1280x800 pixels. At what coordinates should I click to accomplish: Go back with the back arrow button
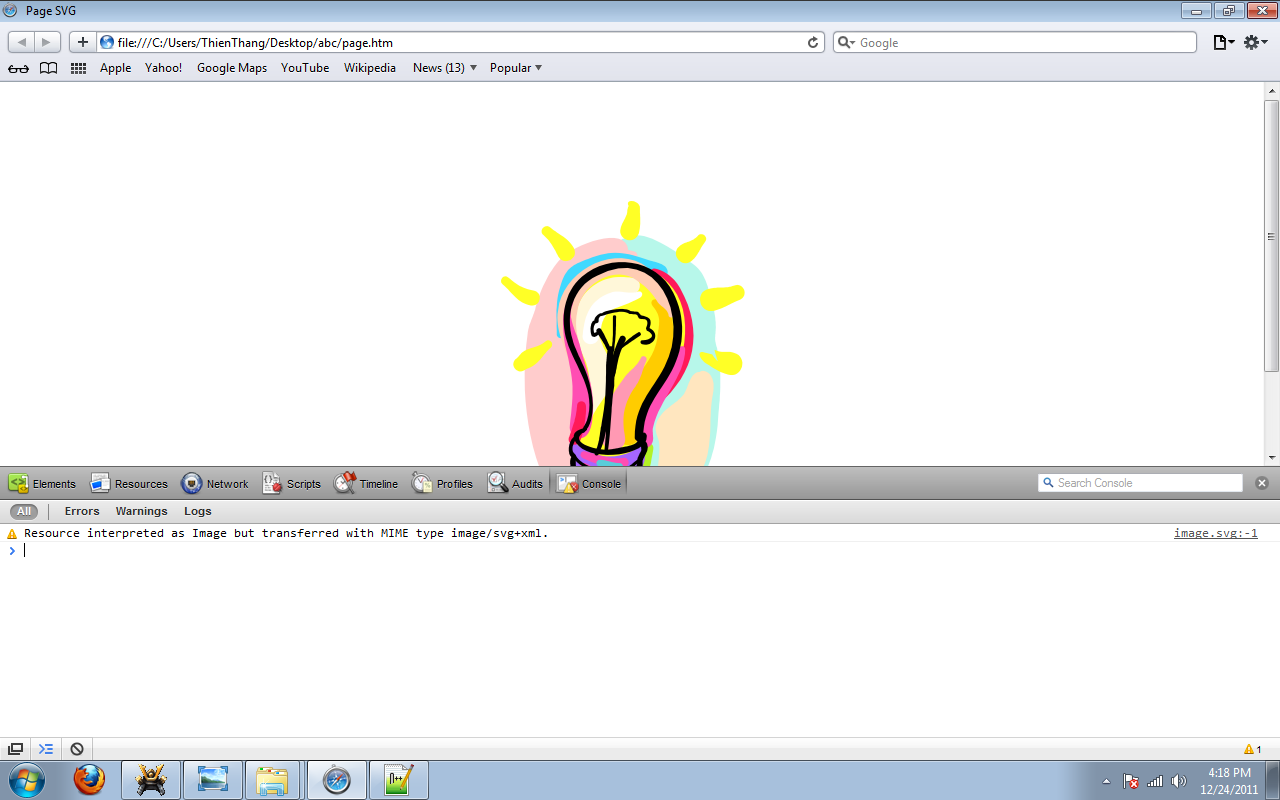click(22, 42)
